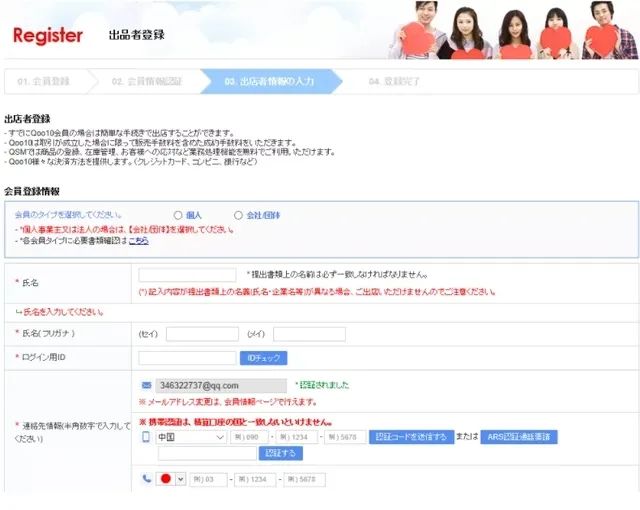
Task: Click the Japan flag icon
Action: click(165, 479)
